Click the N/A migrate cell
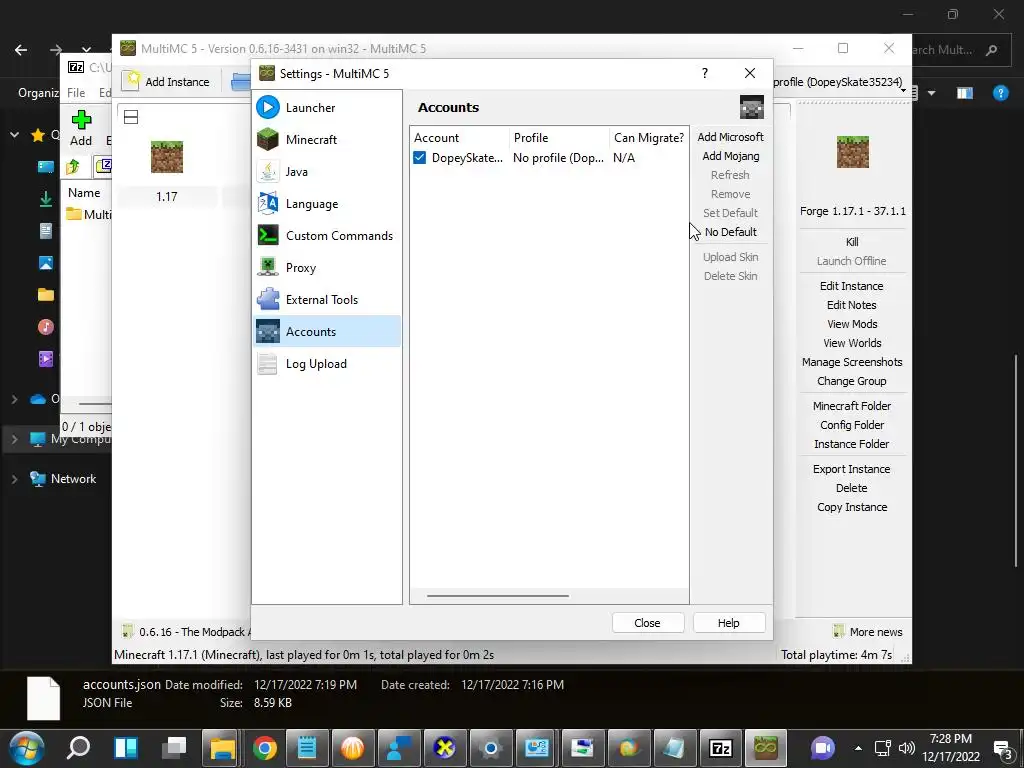The height and width of the screenshot is (768, 1024). tap(624, 158)
